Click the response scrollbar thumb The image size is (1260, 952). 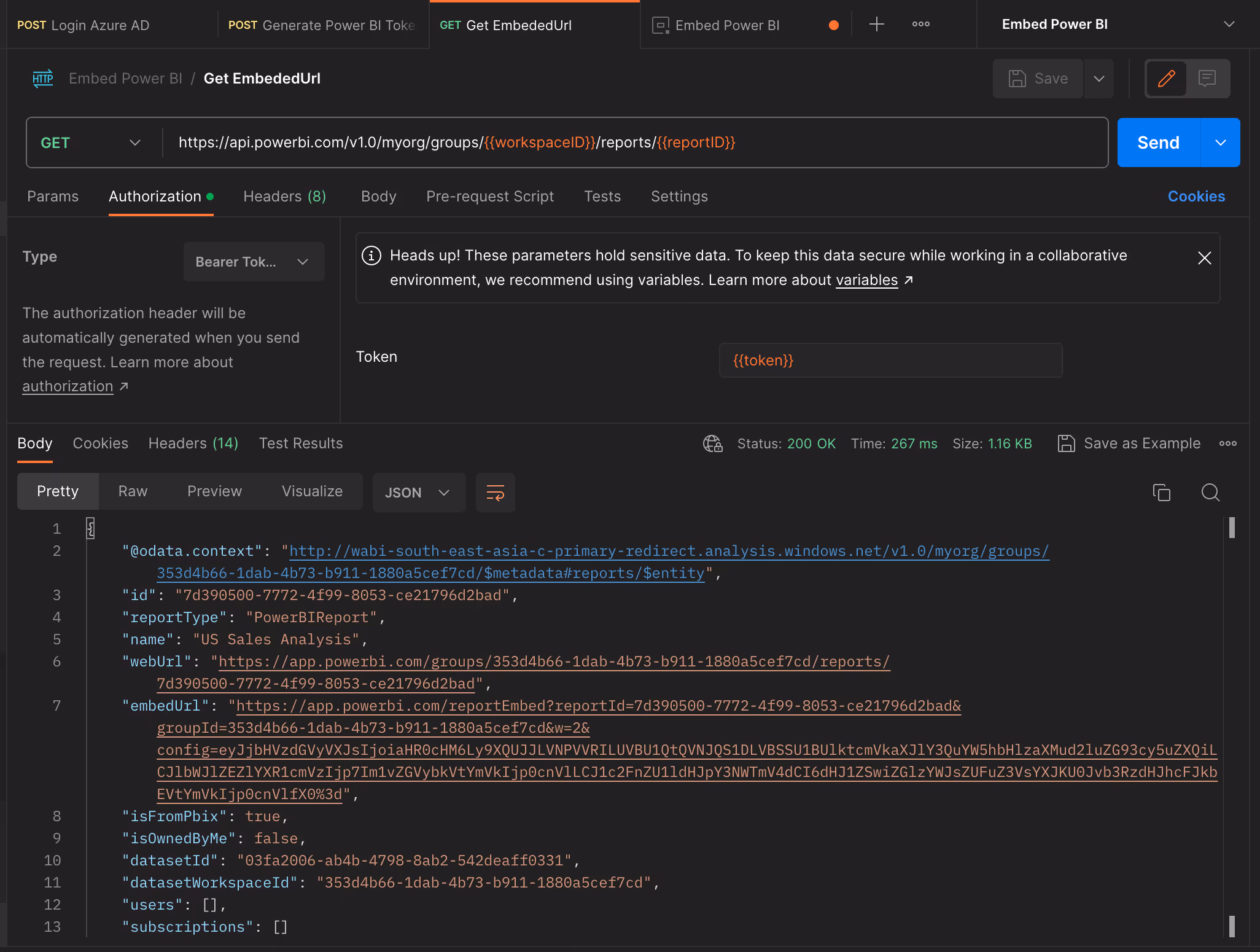[1232, 528]
